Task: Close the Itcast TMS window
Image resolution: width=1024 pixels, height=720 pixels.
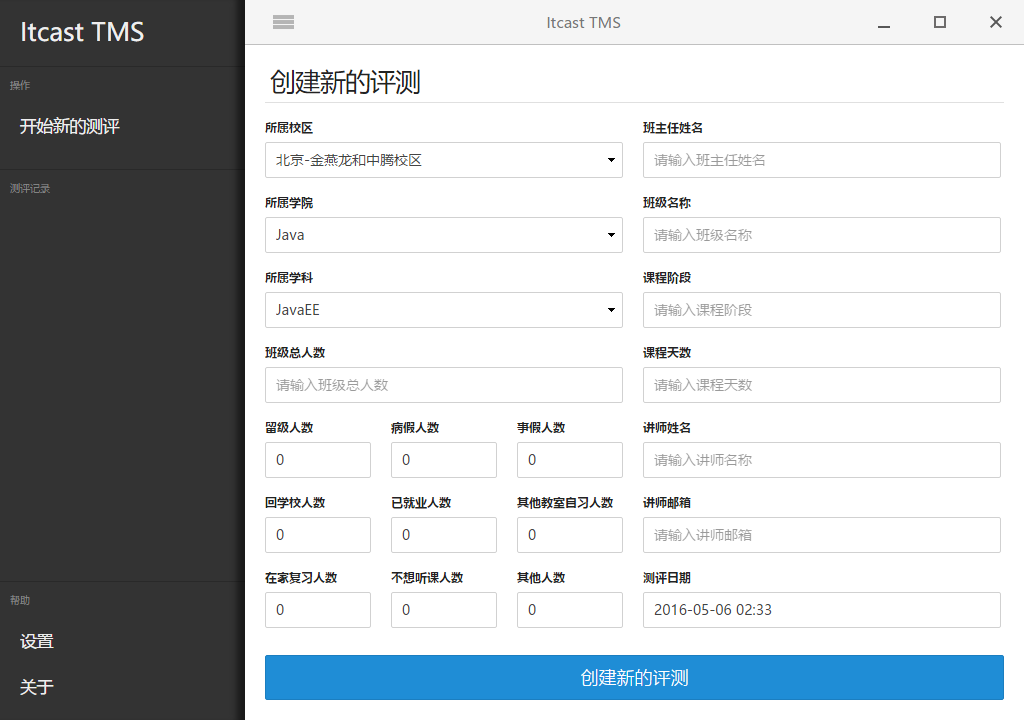Action: point(996,22)
